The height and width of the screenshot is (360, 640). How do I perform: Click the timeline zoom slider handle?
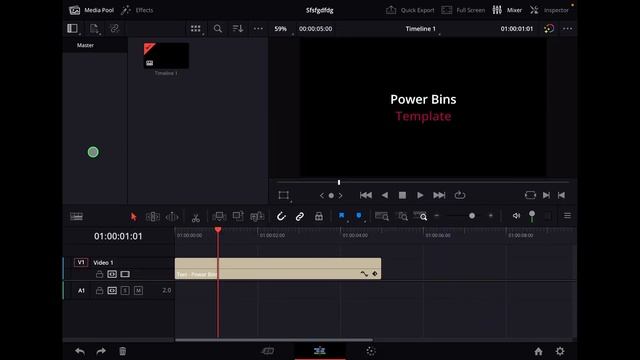(472, 216)
